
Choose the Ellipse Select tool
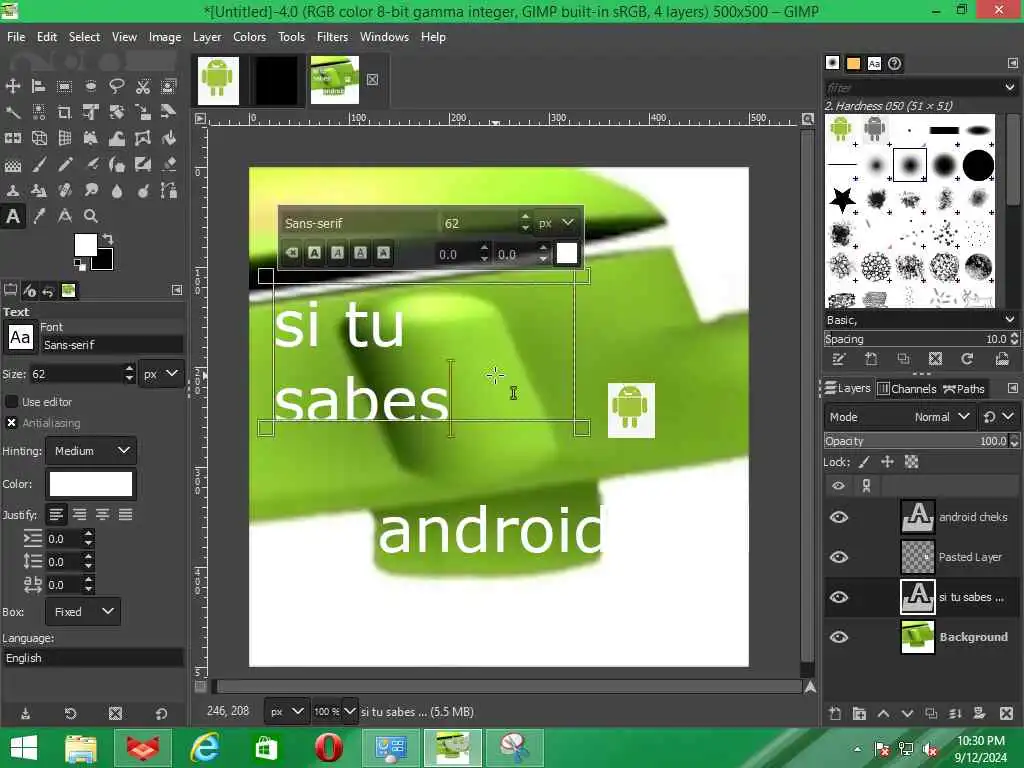pos(90,86)
